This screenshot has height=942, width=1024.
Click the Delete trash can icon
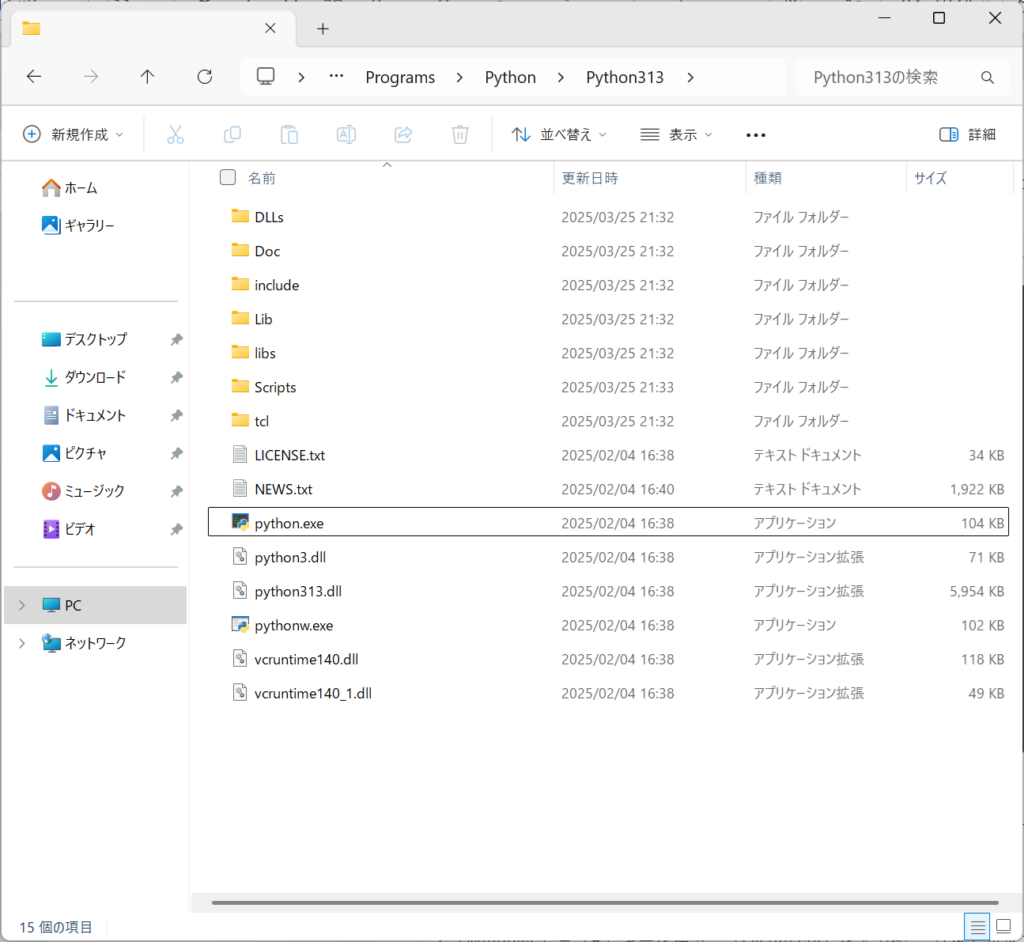[x=460, y=135]
